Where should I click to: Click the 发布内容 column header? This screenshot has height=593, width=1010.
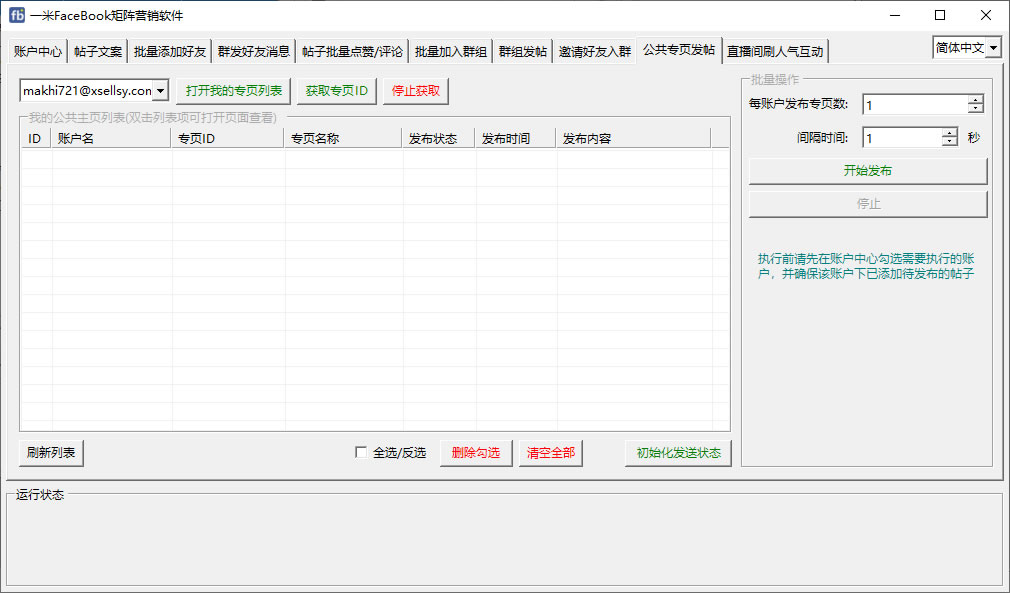tap(634, 138)
